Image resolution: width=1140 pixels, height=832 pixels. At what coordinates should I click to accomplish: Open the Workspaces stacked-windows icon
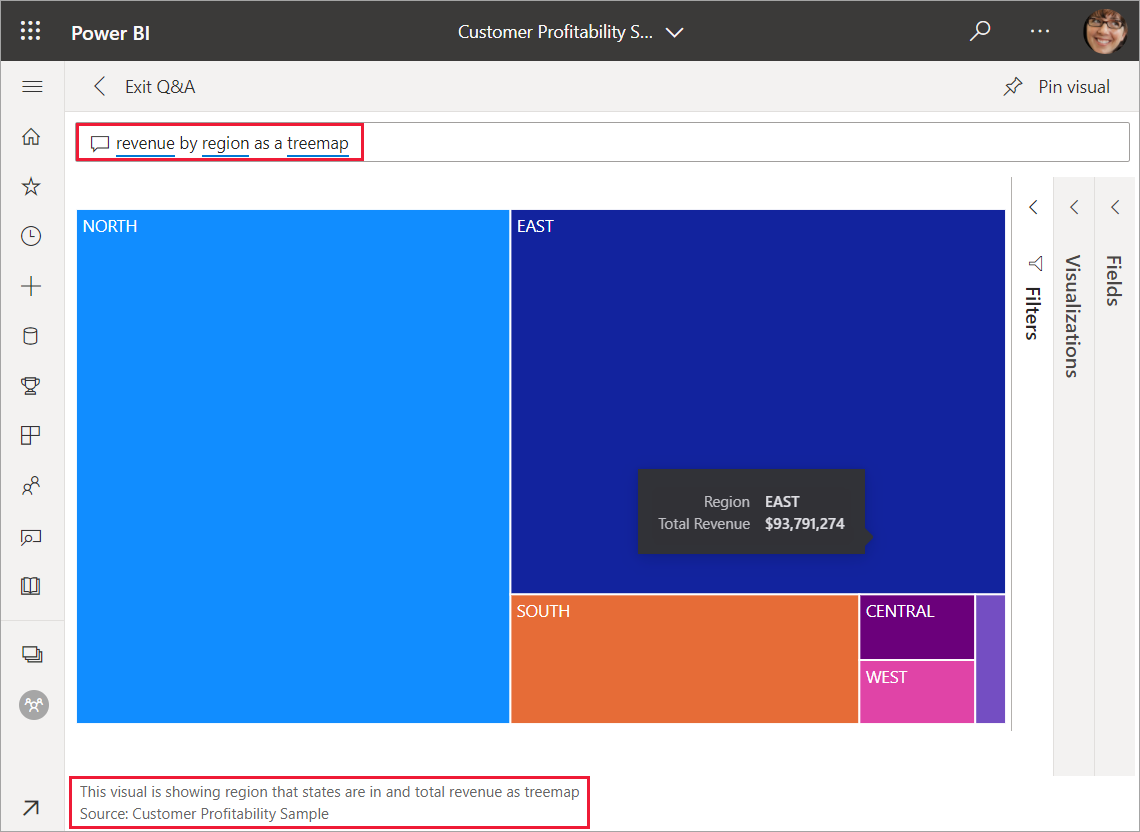click(32, 654)
